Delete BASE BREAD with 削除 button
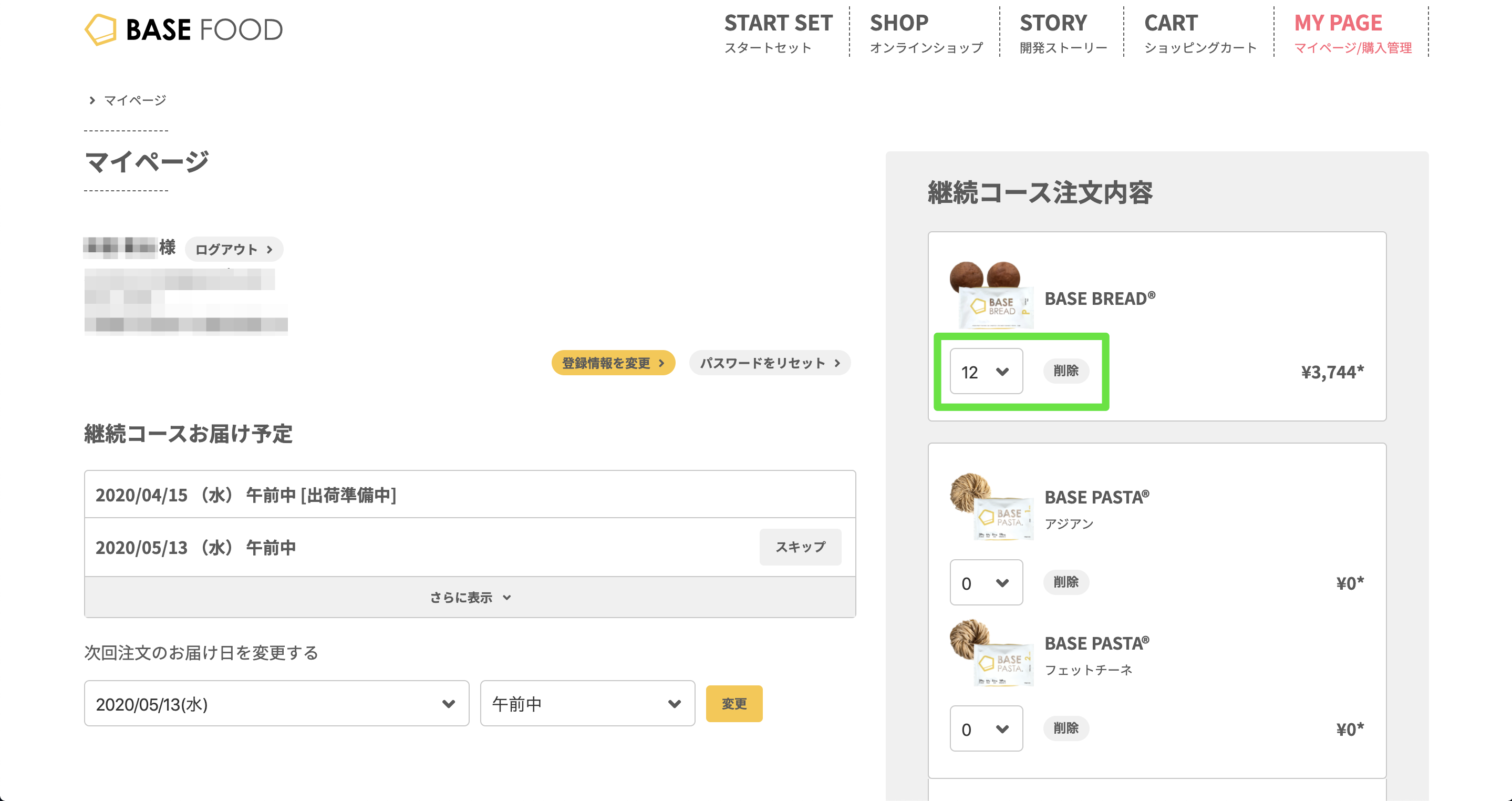 (1066, 371)
